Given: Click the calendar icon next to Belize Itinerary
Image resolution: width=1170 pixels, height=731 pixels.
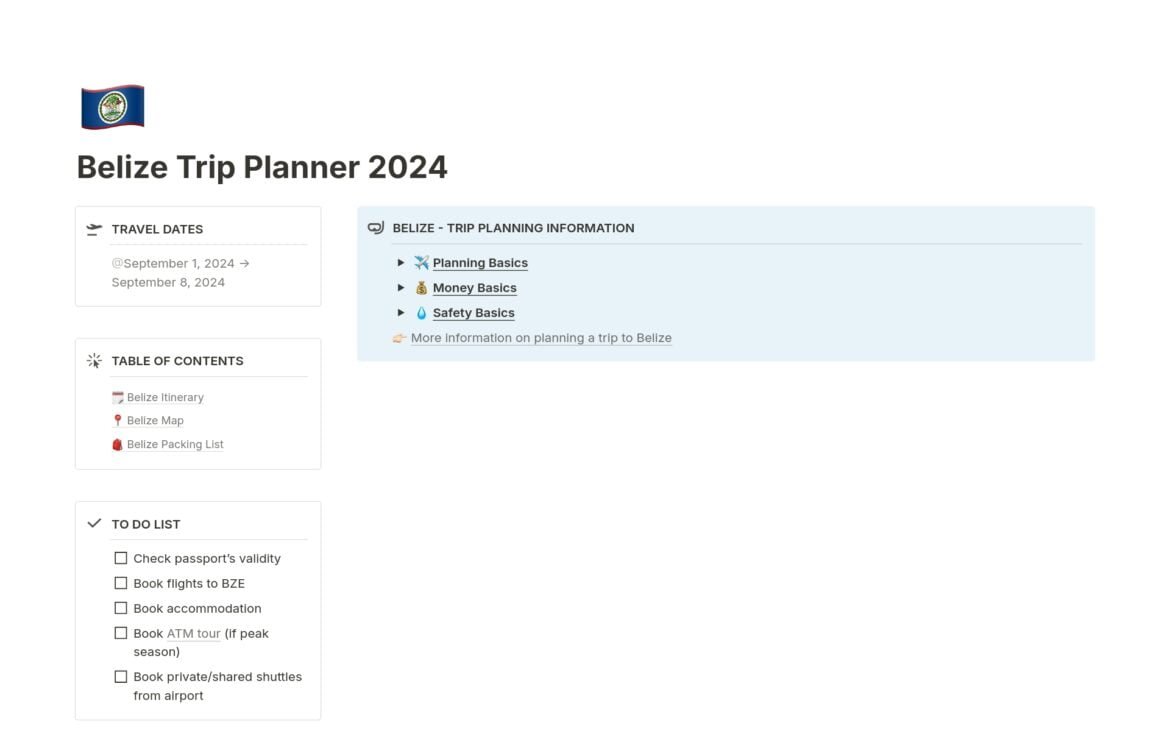Looking at the screenshot, I should (118, 397).
